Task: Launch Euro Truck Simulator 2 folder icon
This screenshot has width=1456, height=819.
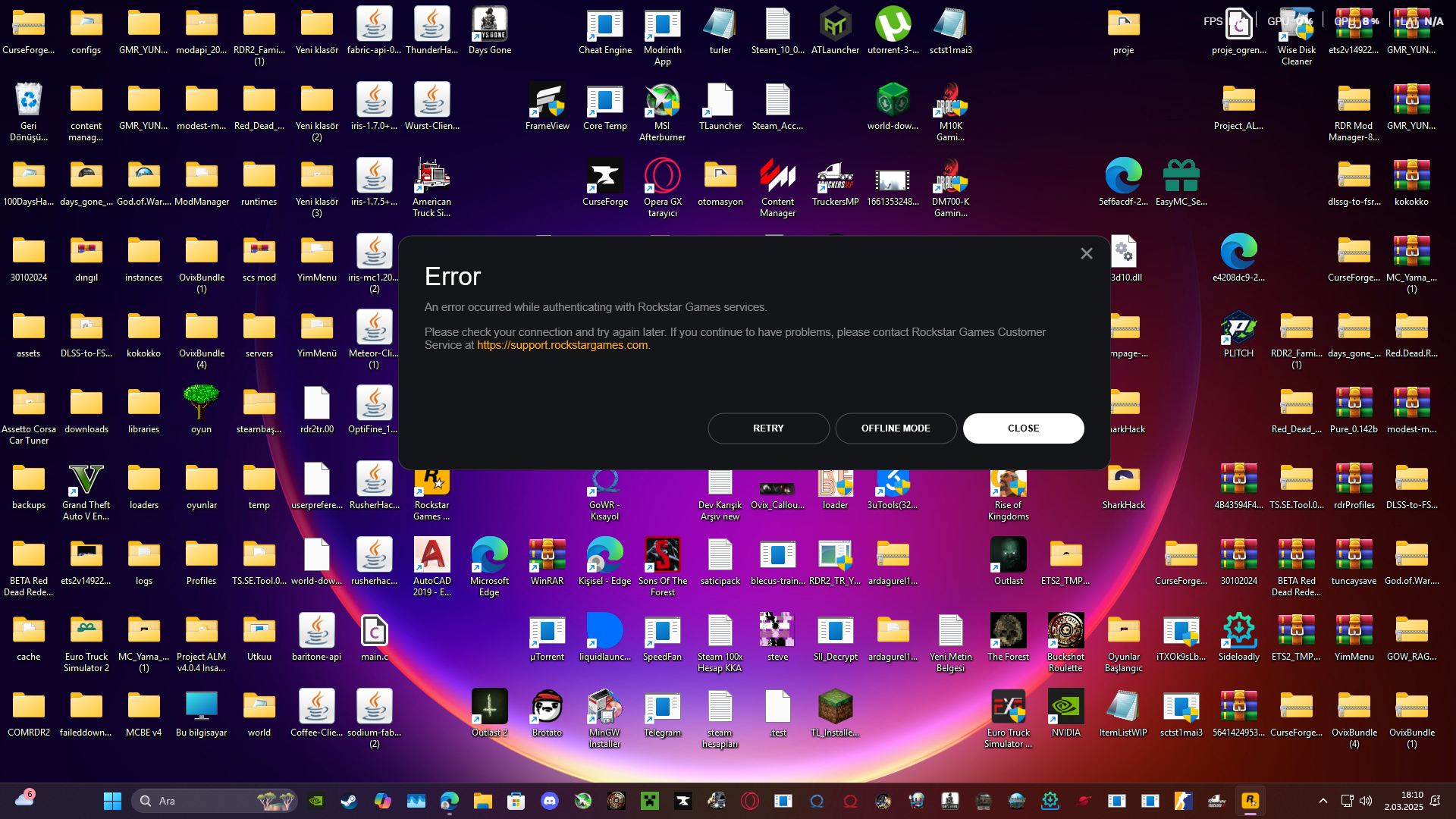Action: point(86,643)
